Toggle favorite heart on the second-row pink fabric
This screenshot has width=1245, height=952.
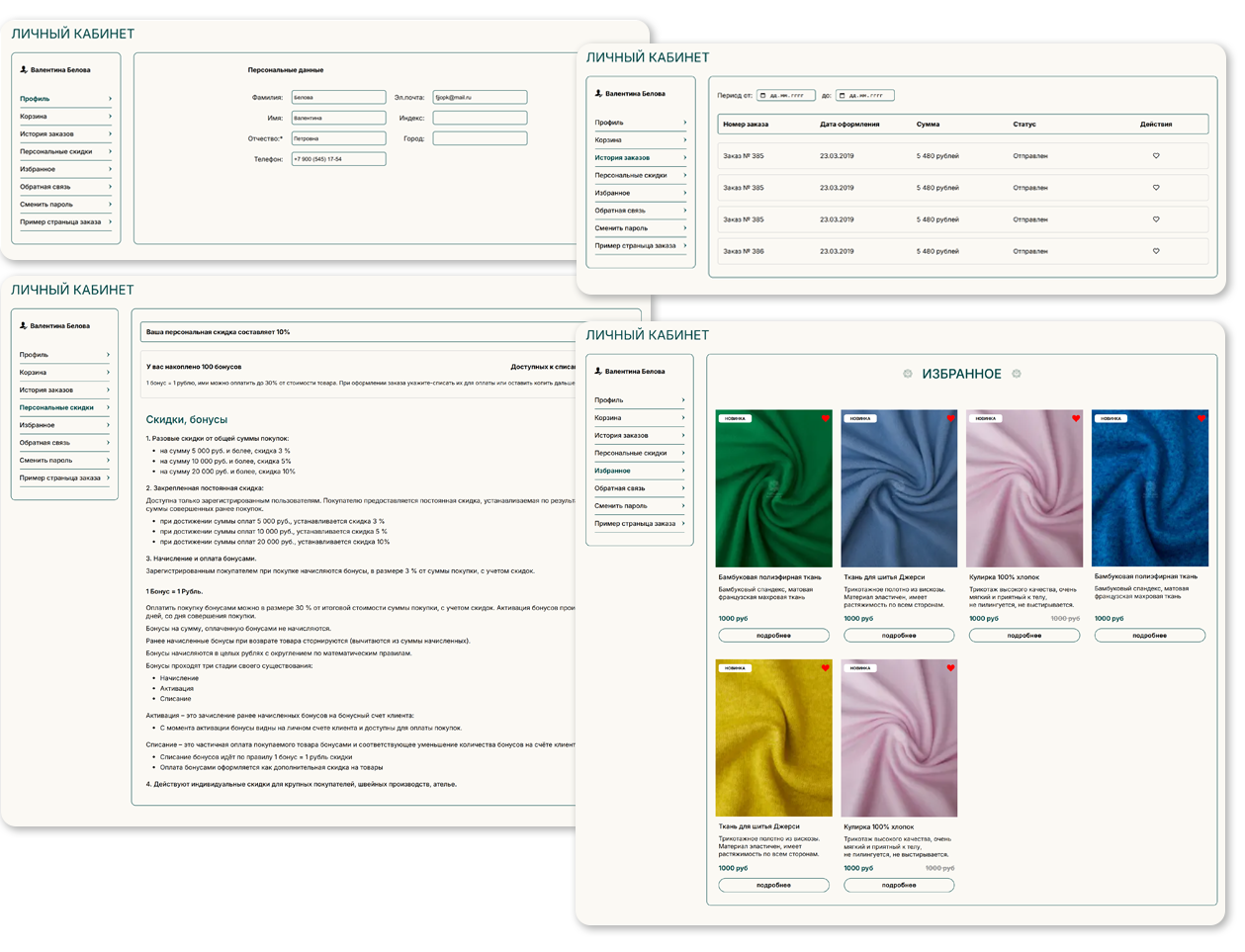950,668
